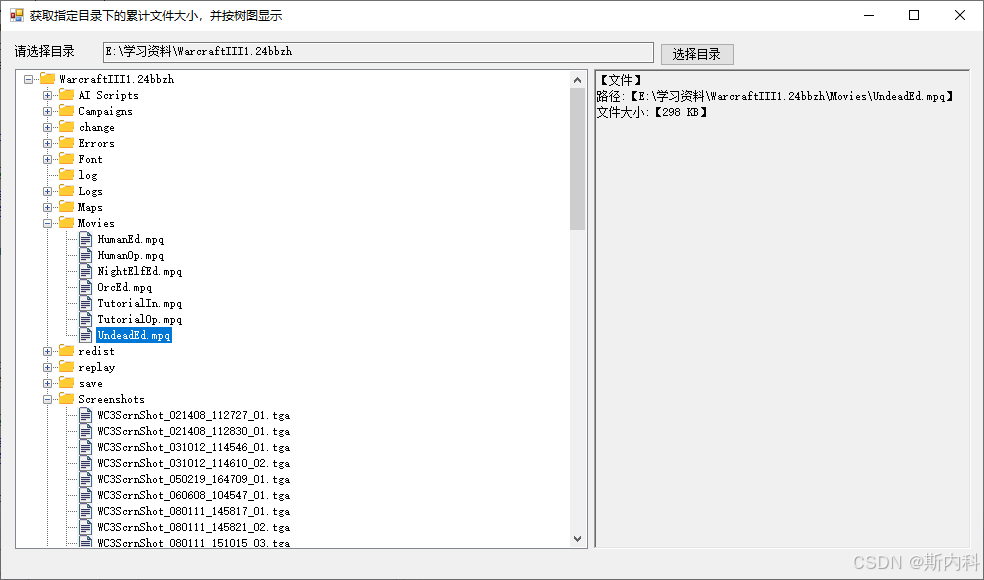Viewport: 984px width, 580px height.
Task: Click the Movies folder icon
Action: coord(67,223)
